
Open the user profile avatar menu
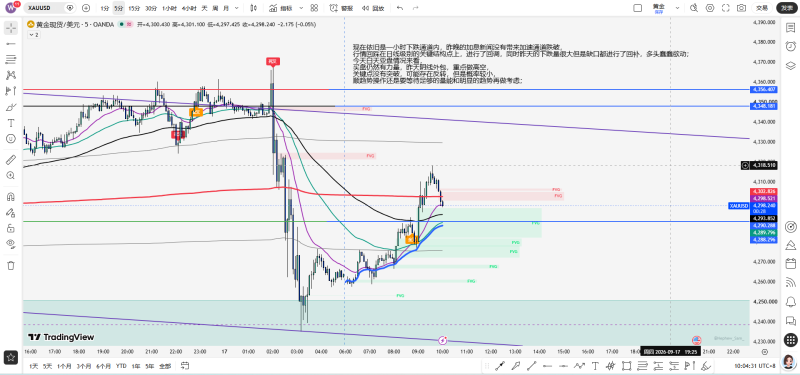pyautogui.click(x=11, y=8)
